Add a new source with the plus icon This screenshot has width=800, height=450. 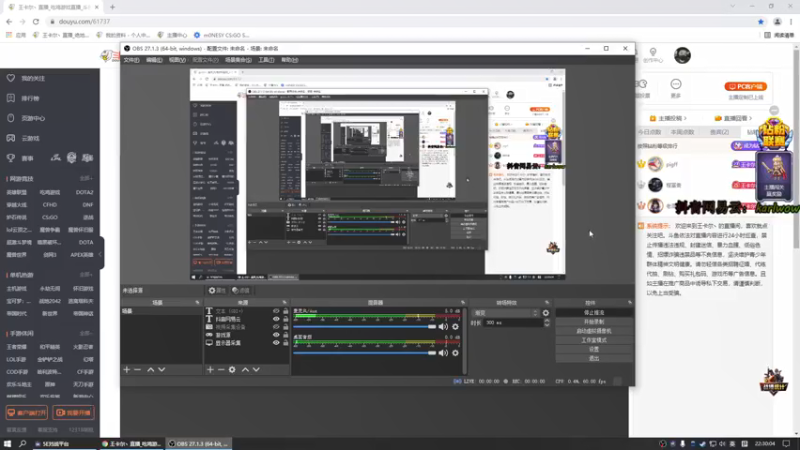click(210, 369)
